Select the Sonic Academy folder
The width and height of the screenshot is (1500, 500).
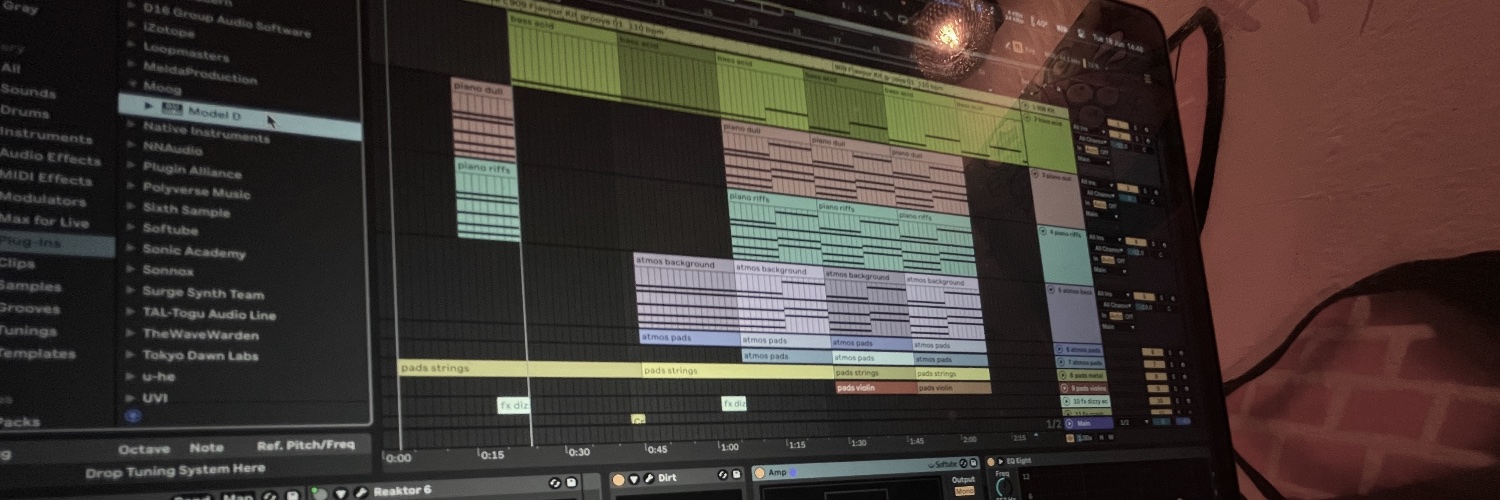point(193,250)
